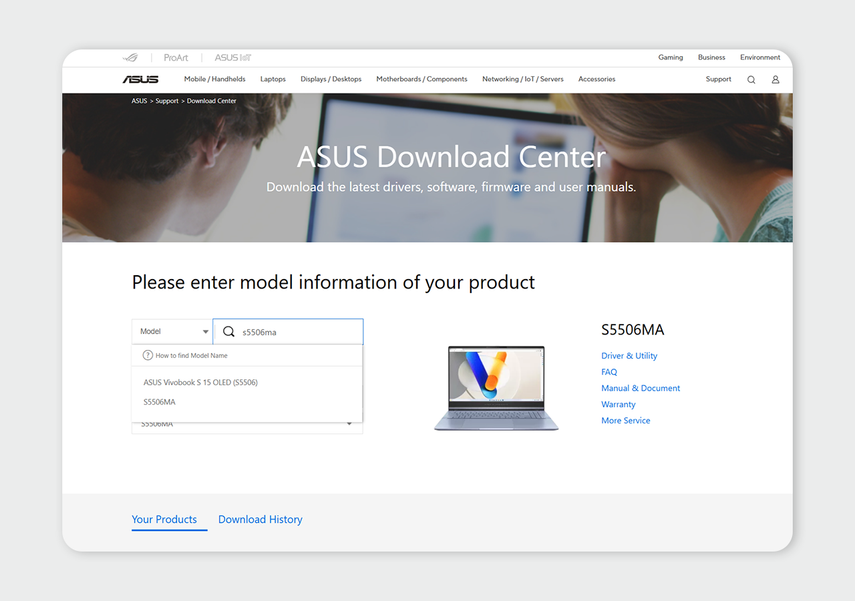Open the Laptops menu
Viewport: 855px width, 601px height.
[273, 79]
